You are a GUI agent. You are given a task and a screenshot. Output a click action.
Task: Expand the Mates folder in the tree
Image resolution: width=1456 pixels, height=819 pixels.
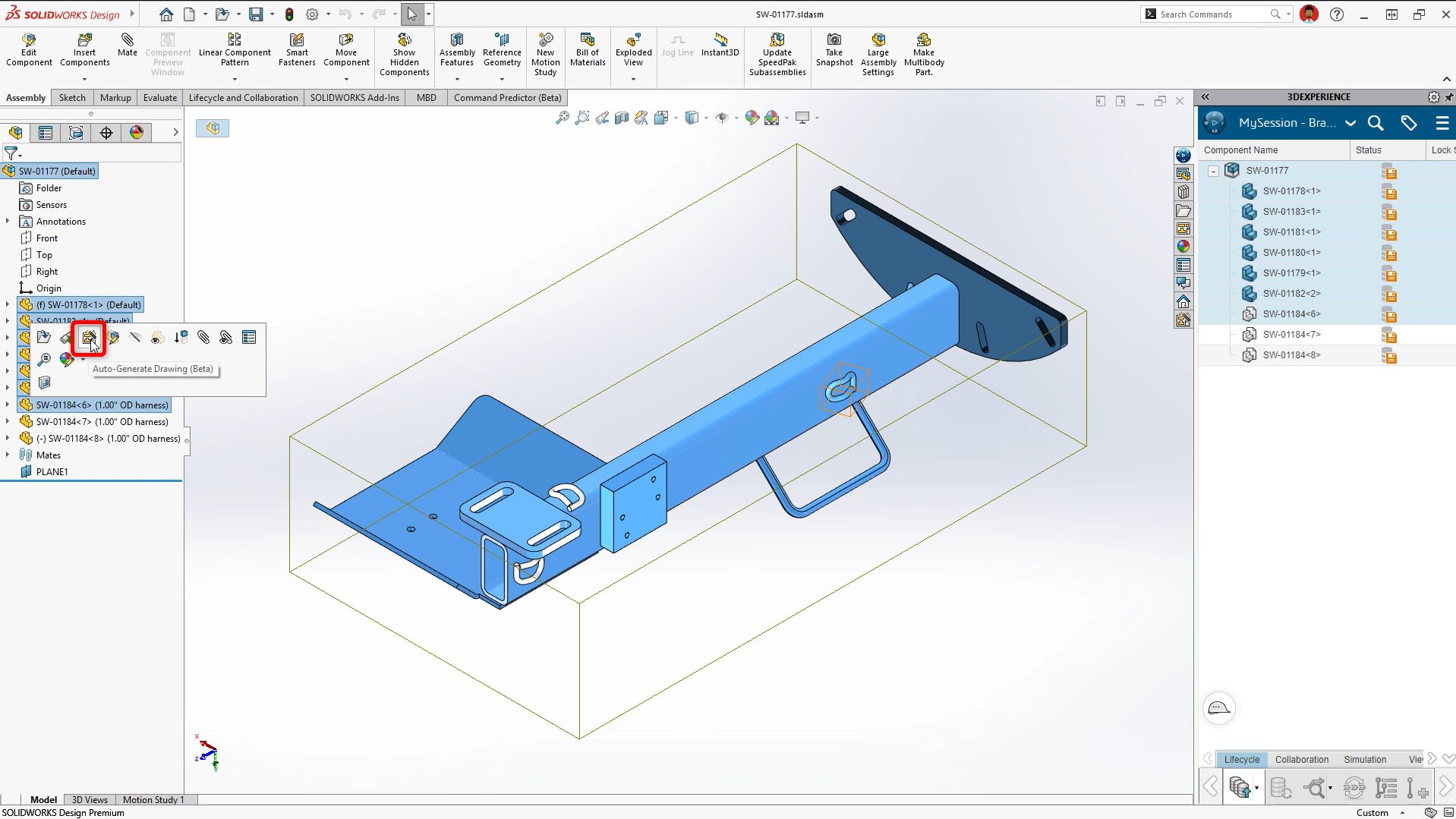pos(8,455)
